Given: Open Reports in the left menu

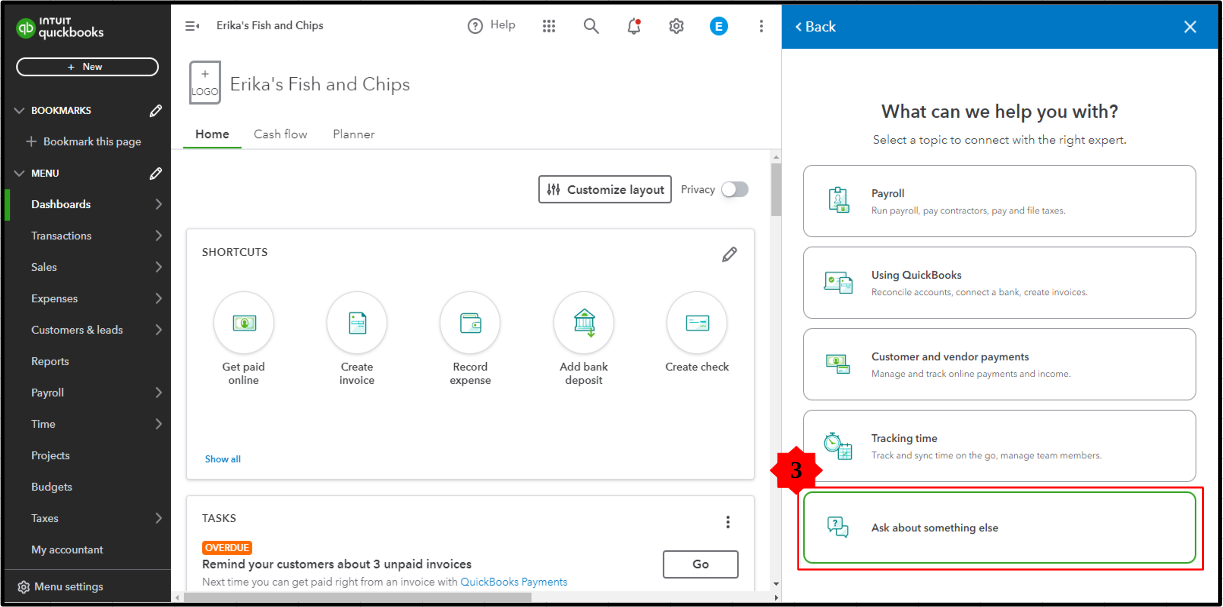Looking at the screenshot, I should point(50,361).
